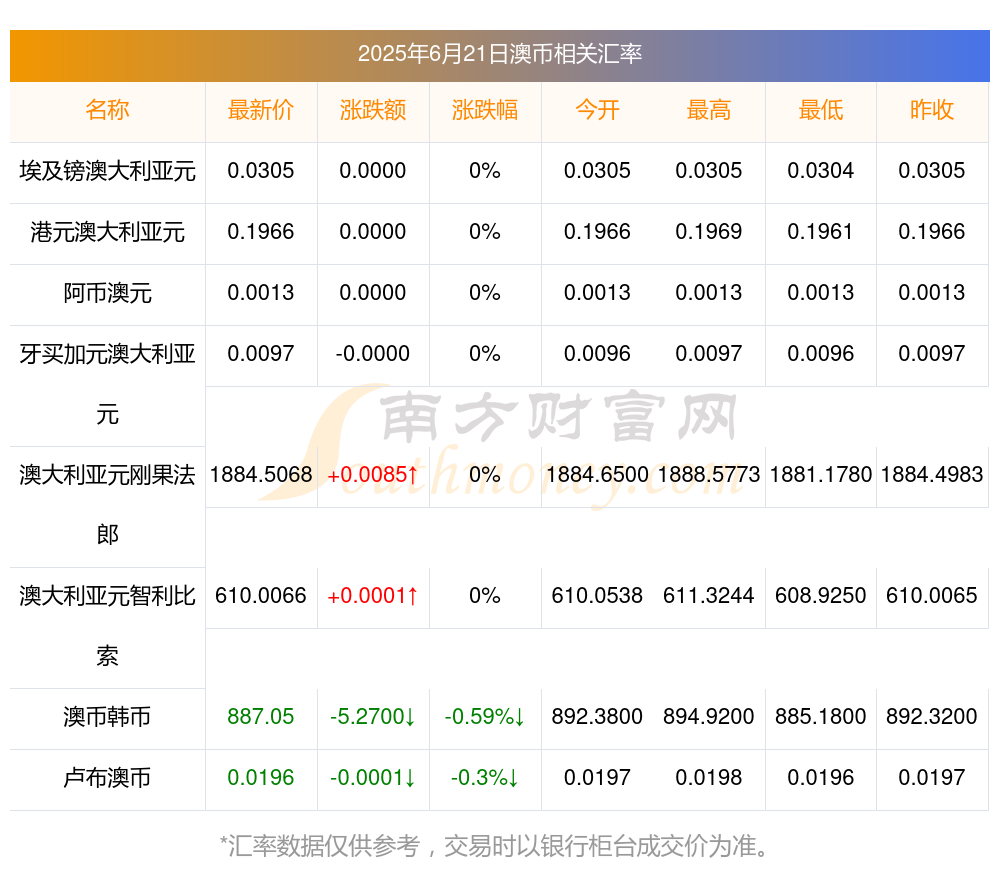1000x877 pixels.
Task: Click the latest price 610.0066
Action: click(261, 596)
